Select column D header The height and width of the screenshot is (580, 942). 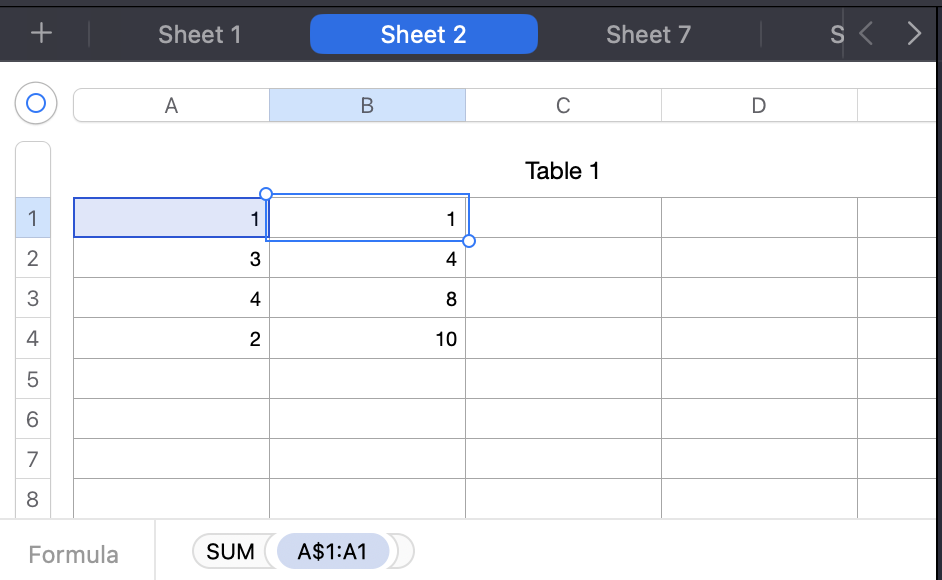pyautogui.click(x=758, y=106)
